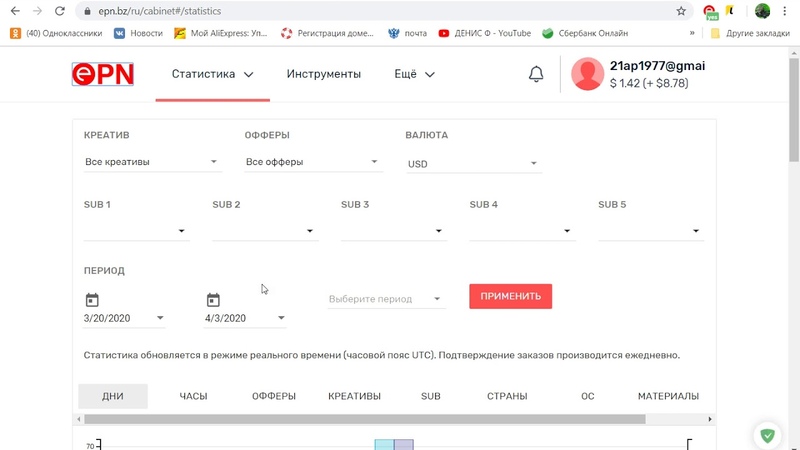Open SUB 5 dropdown
800x450 pixels.
coord(651,231)
